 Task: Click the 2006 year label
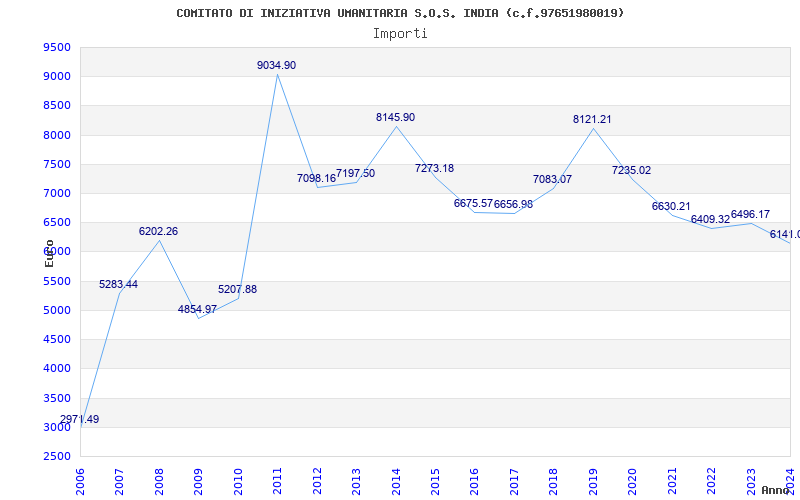pos(80,482)
